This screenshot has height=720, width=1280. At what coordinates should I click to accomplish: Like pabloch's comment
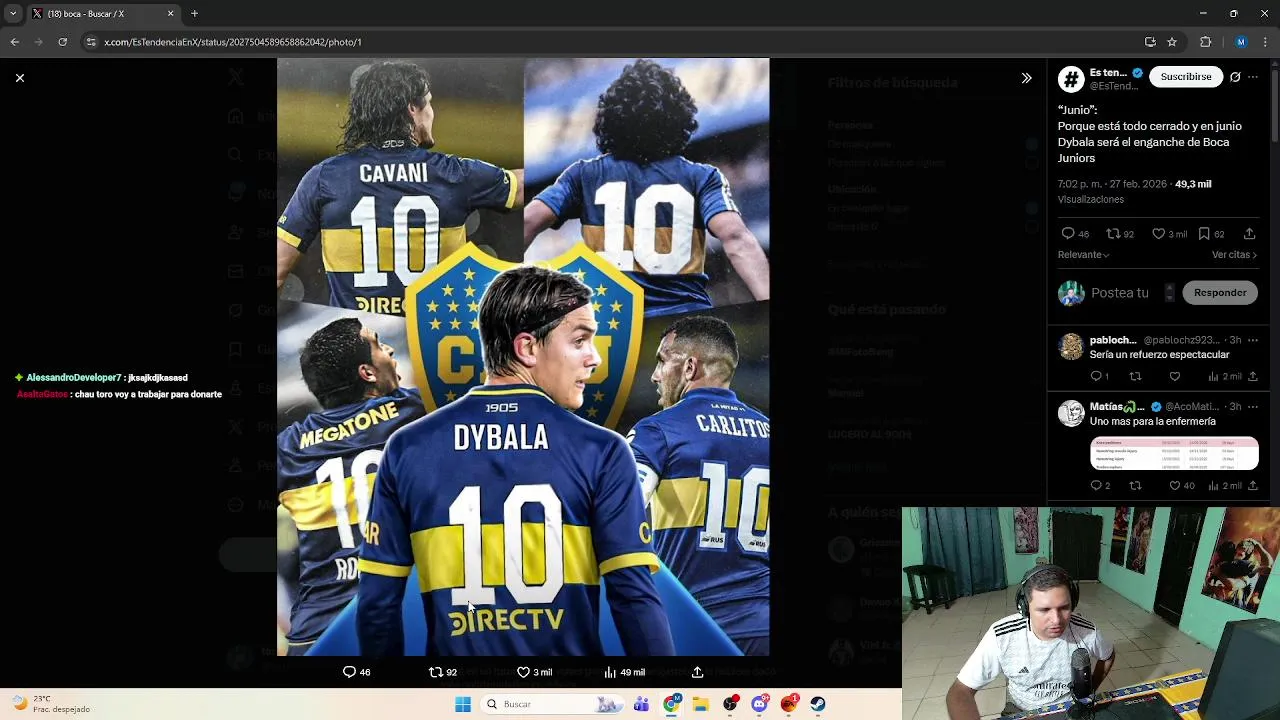tap(1175, 377)
